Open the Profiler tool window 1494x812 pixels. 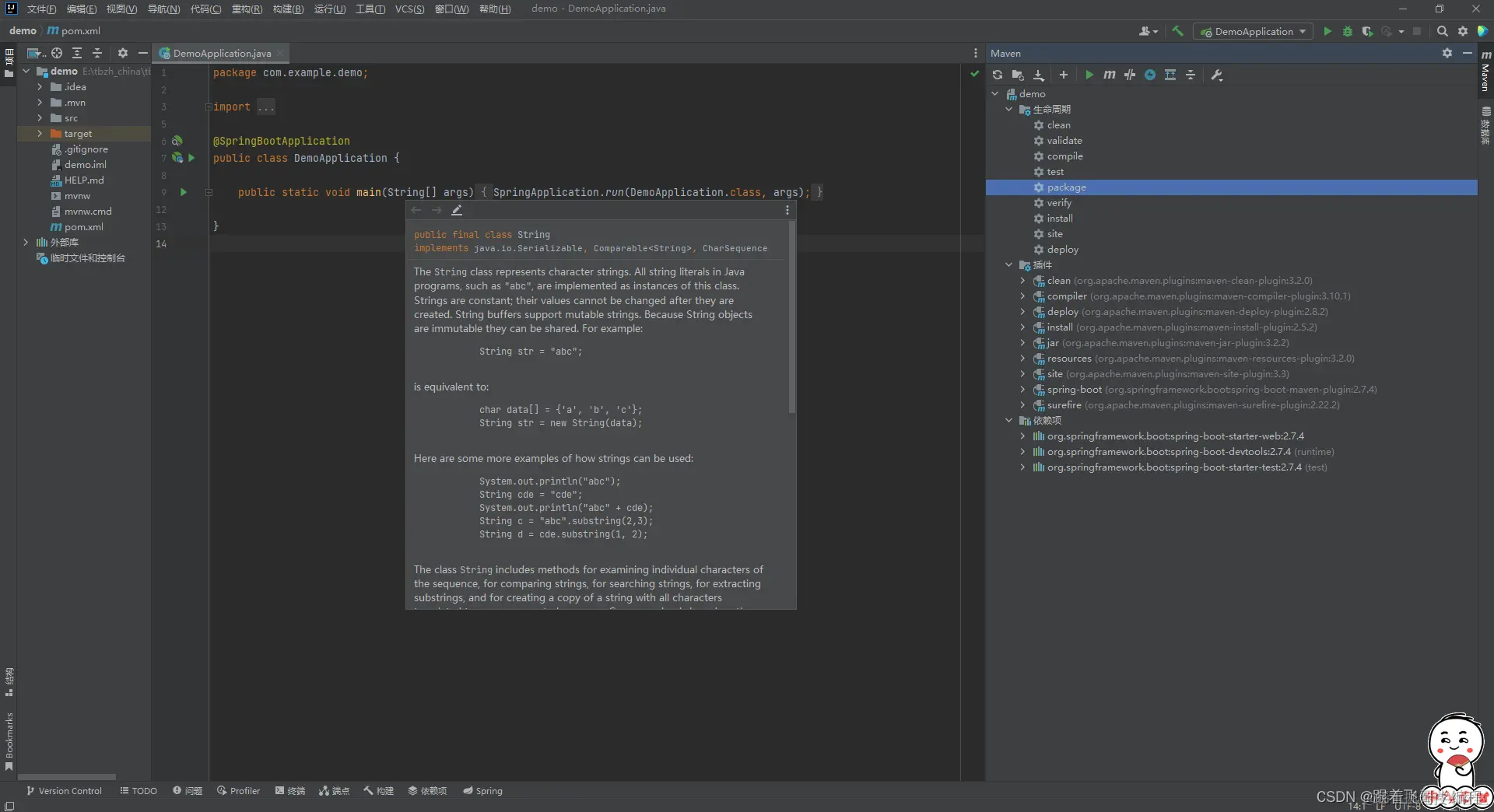click(238, 791)
